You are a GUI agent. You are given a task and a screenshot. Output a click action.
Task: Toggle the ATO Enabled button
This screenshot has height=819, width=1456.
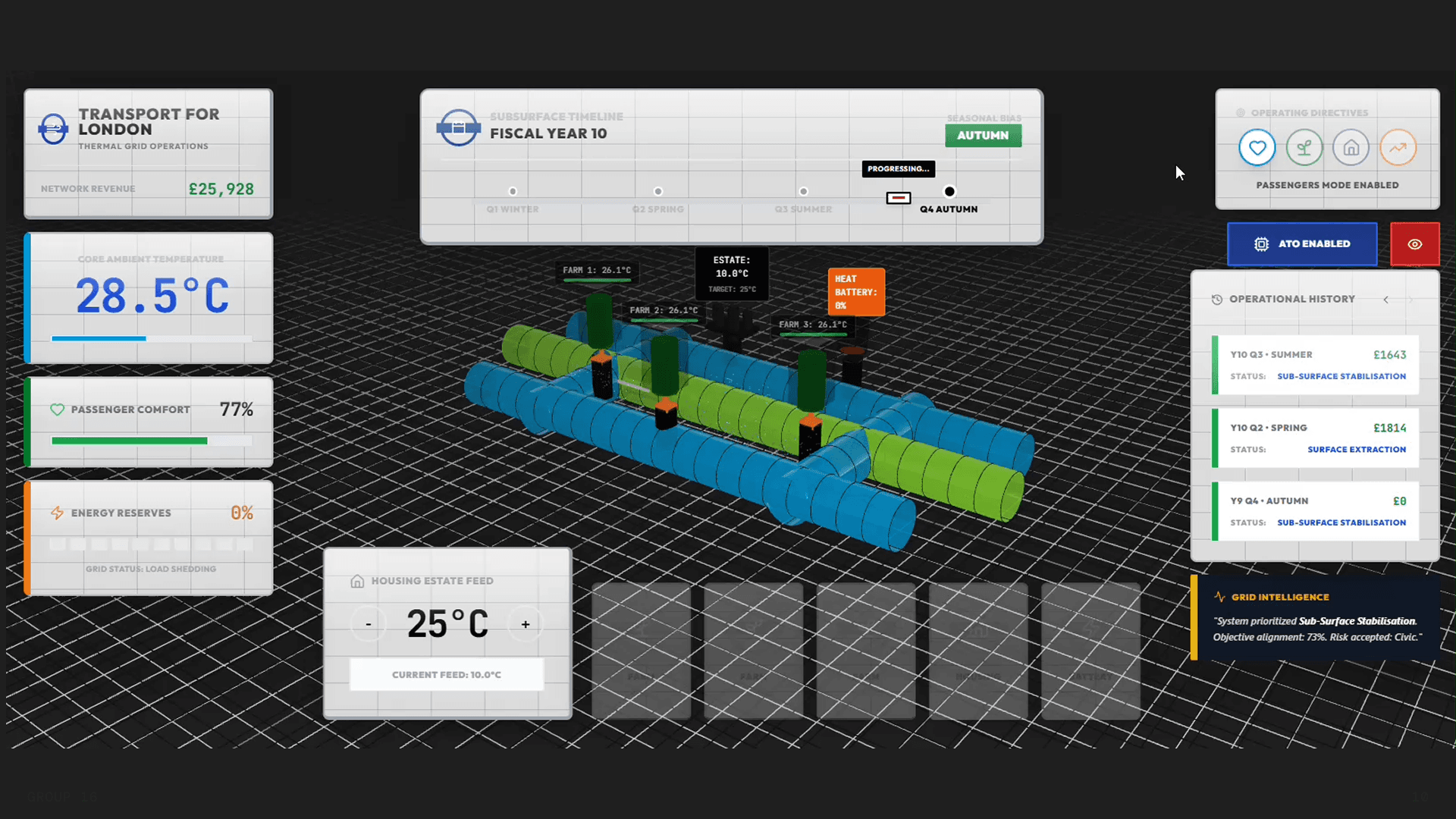[x=1302, y=244]
